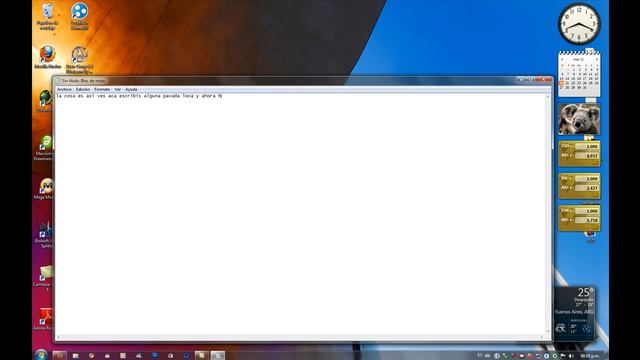Click the 4,032 value field in currency gadget
Viewport: 640px width, 360px height.
[587, 156]
